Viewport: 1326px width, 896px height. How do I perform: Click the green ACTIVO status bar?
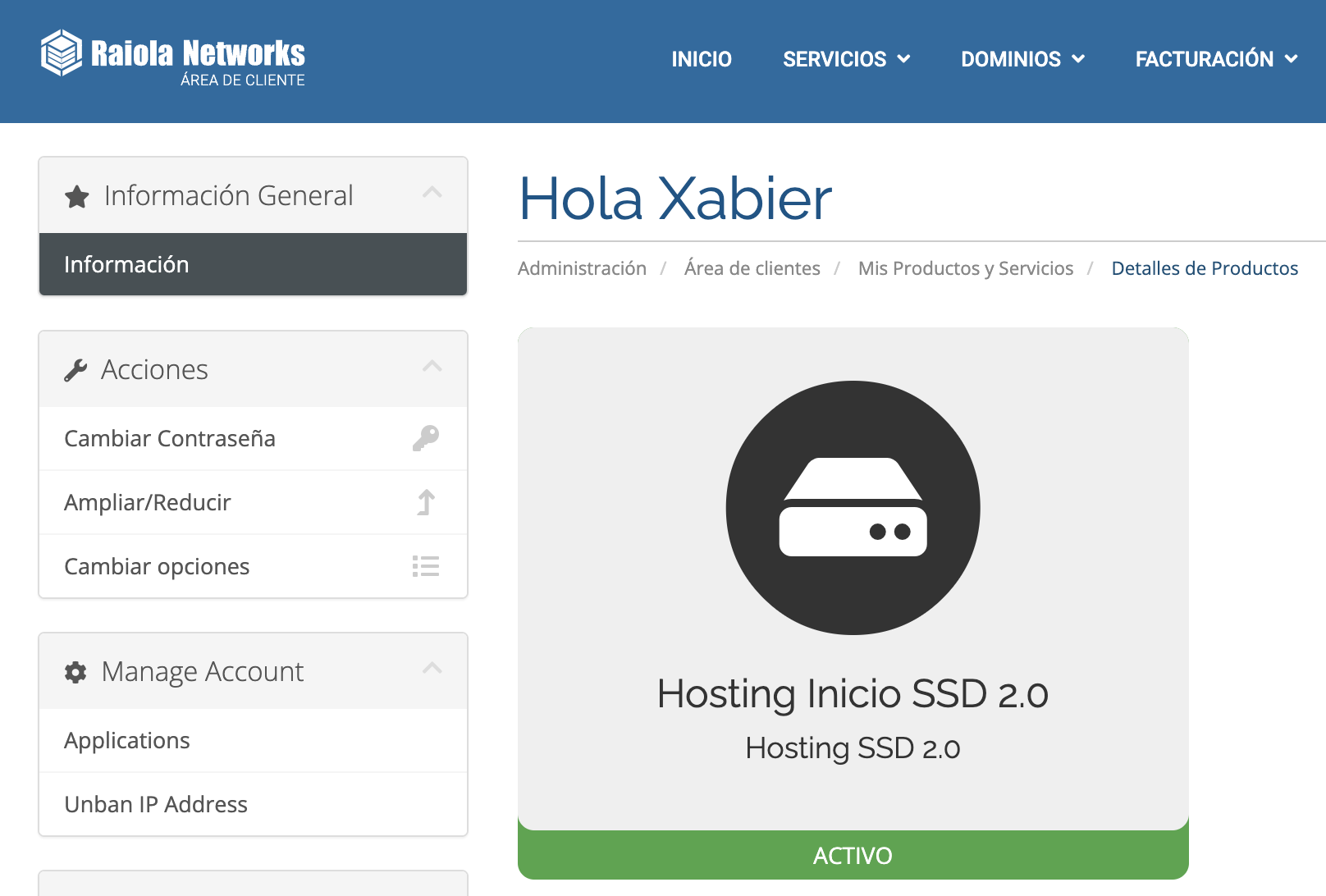853,855
